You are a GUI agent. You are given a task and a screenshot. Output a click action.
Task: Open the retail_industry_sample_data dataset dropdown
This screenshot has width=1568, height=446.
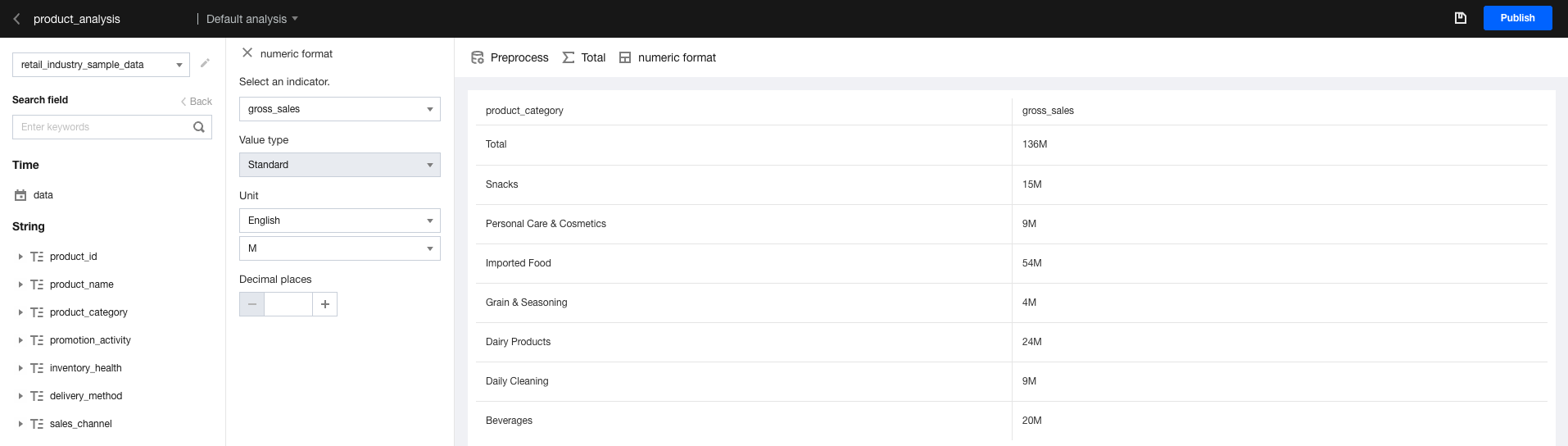point(101,65)
